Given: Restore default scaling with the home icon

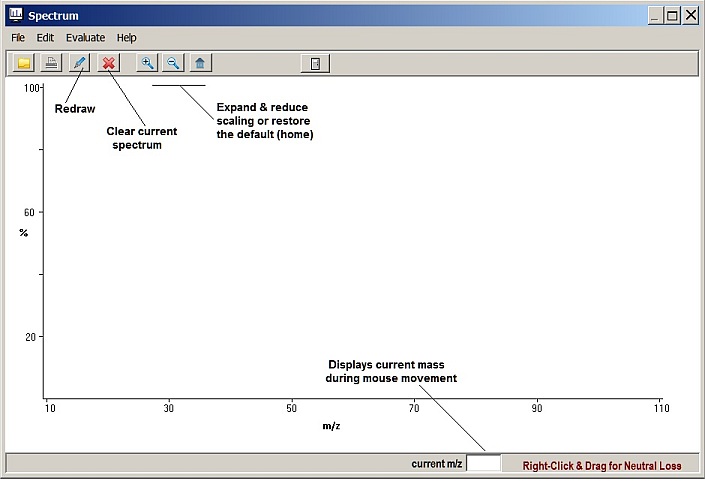Looking at the screenshot, I should [200, 63].
